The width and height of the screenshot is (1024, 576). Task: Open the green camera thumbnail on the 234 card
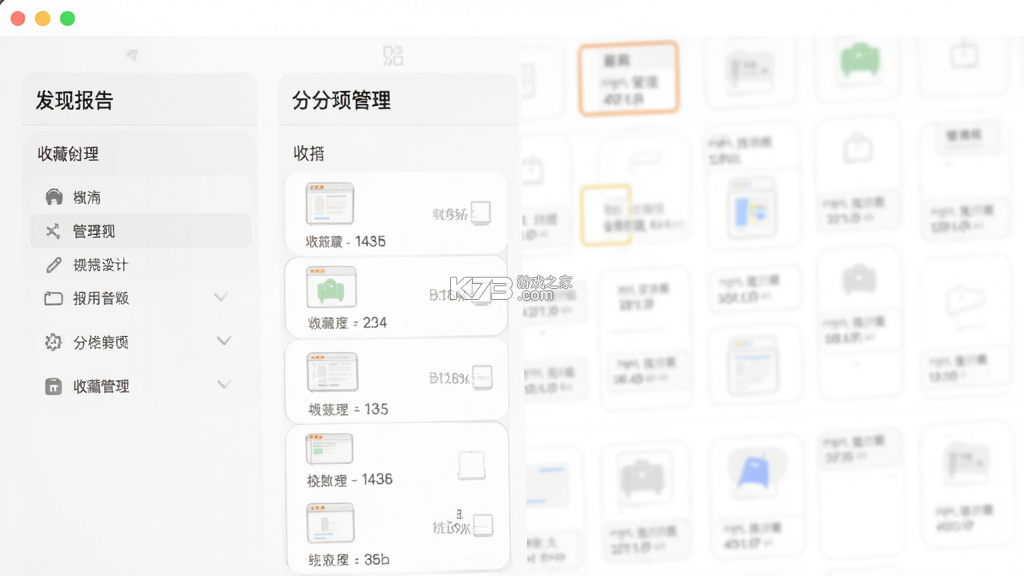click(x=332, y=286)
